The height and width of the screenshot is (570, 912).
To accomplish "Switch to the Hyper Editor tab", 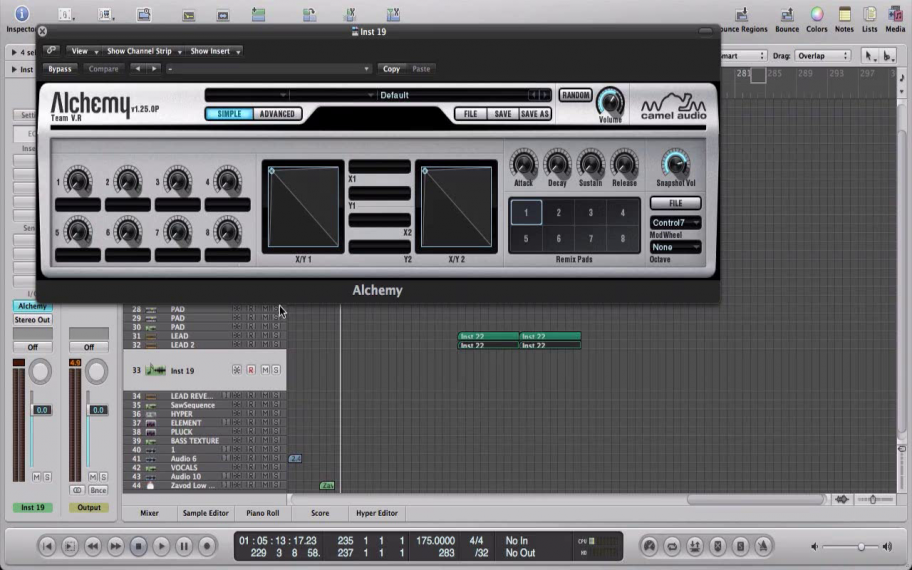I will 377,513.
